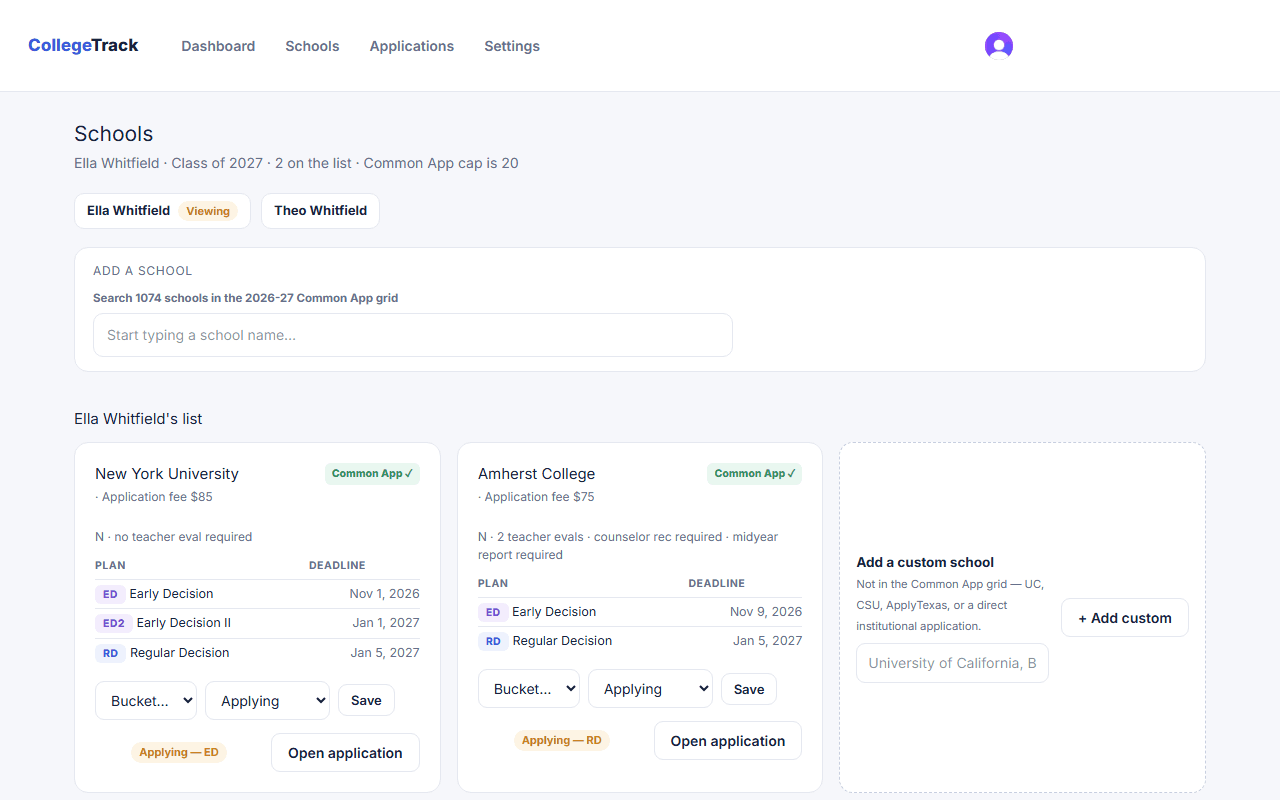Open application for New York University
1280x800 pixels.
click(345, 753)
